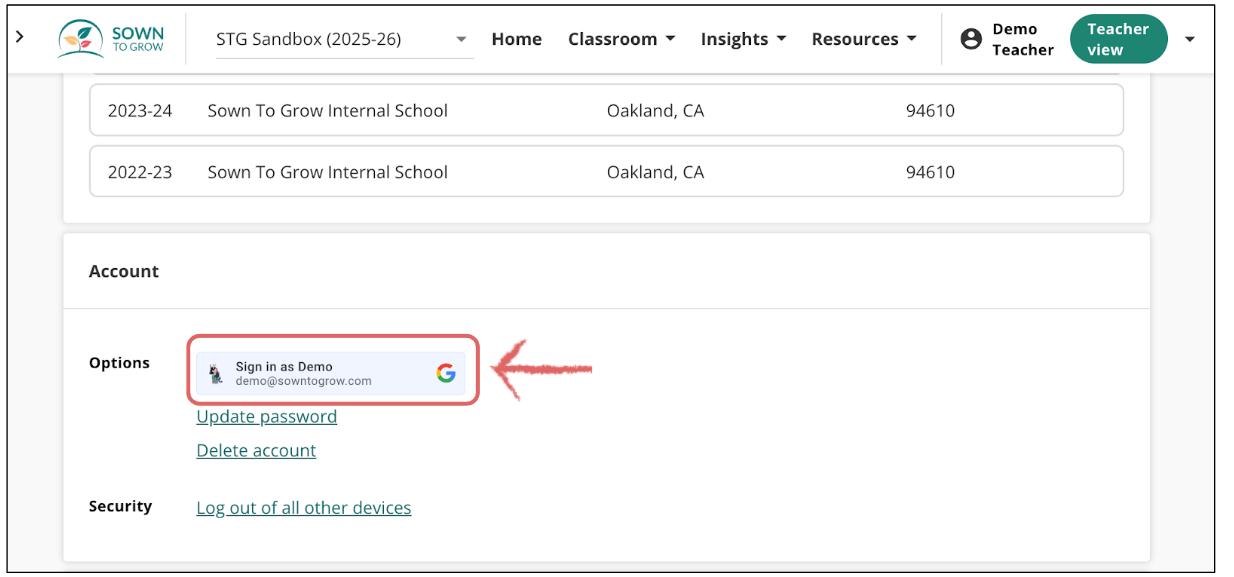The width and height of the screenshot is (1234, 577).
Task: Click the Delete account link
Action: 256,450
